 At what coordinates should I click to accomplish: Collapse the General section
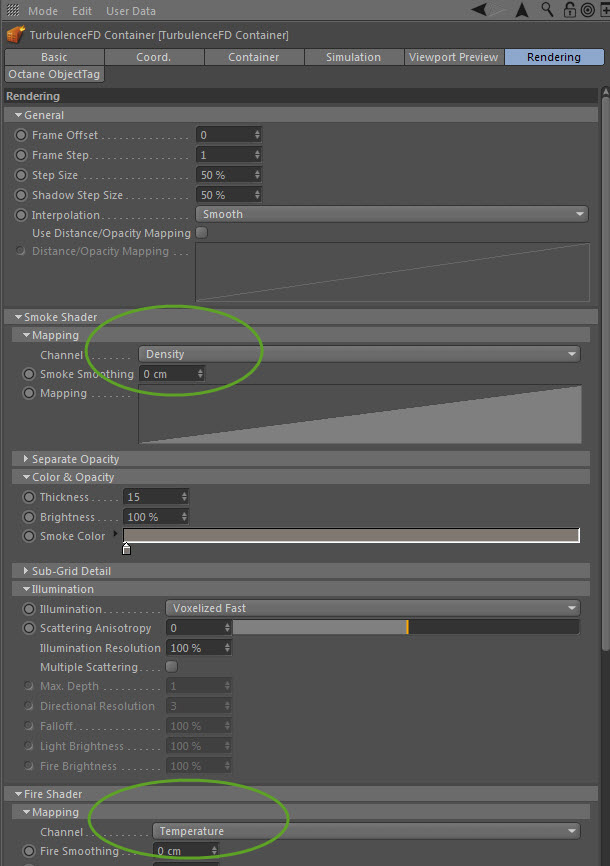click(x=18, y=115)
